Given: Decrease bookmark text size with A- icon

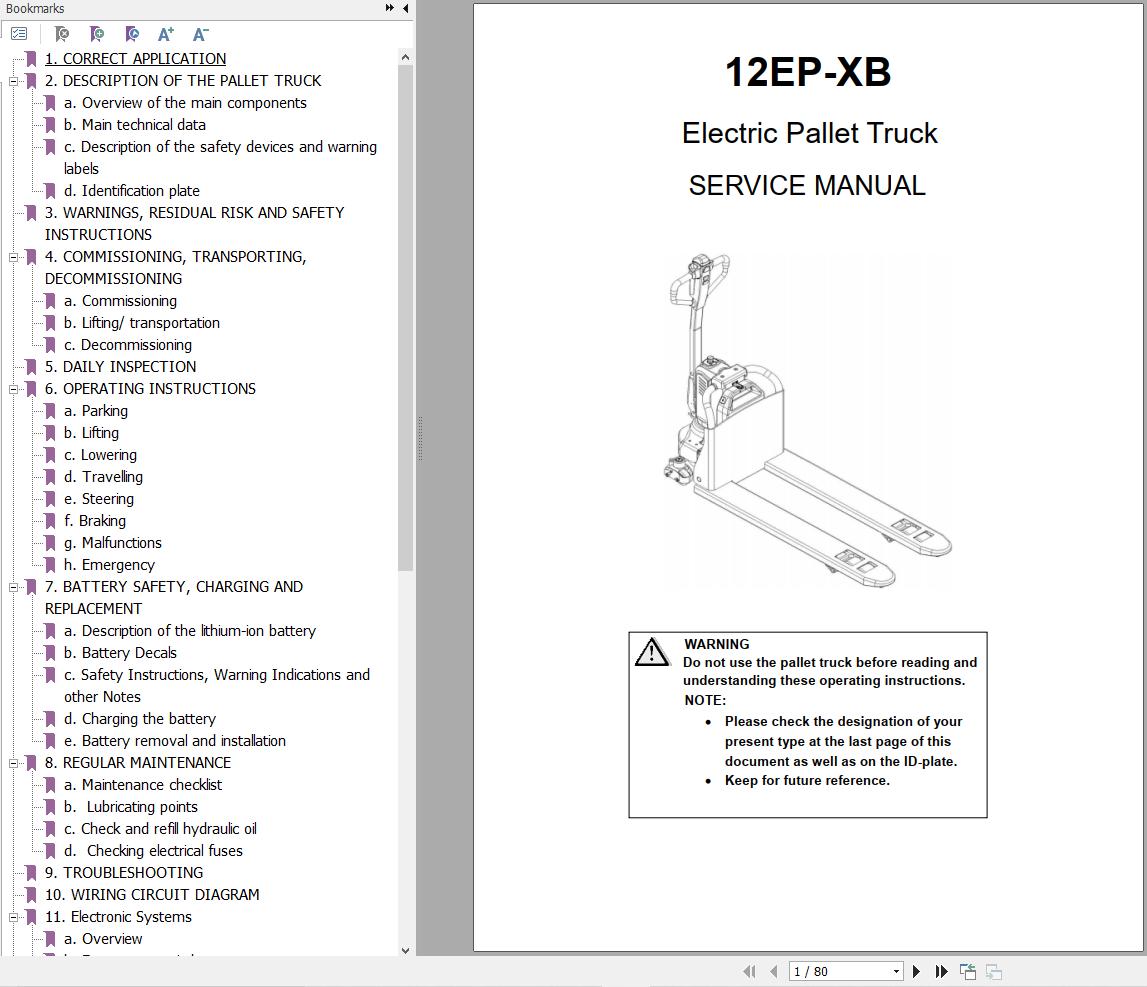Looking at the screenshot, I should [200, 33].
